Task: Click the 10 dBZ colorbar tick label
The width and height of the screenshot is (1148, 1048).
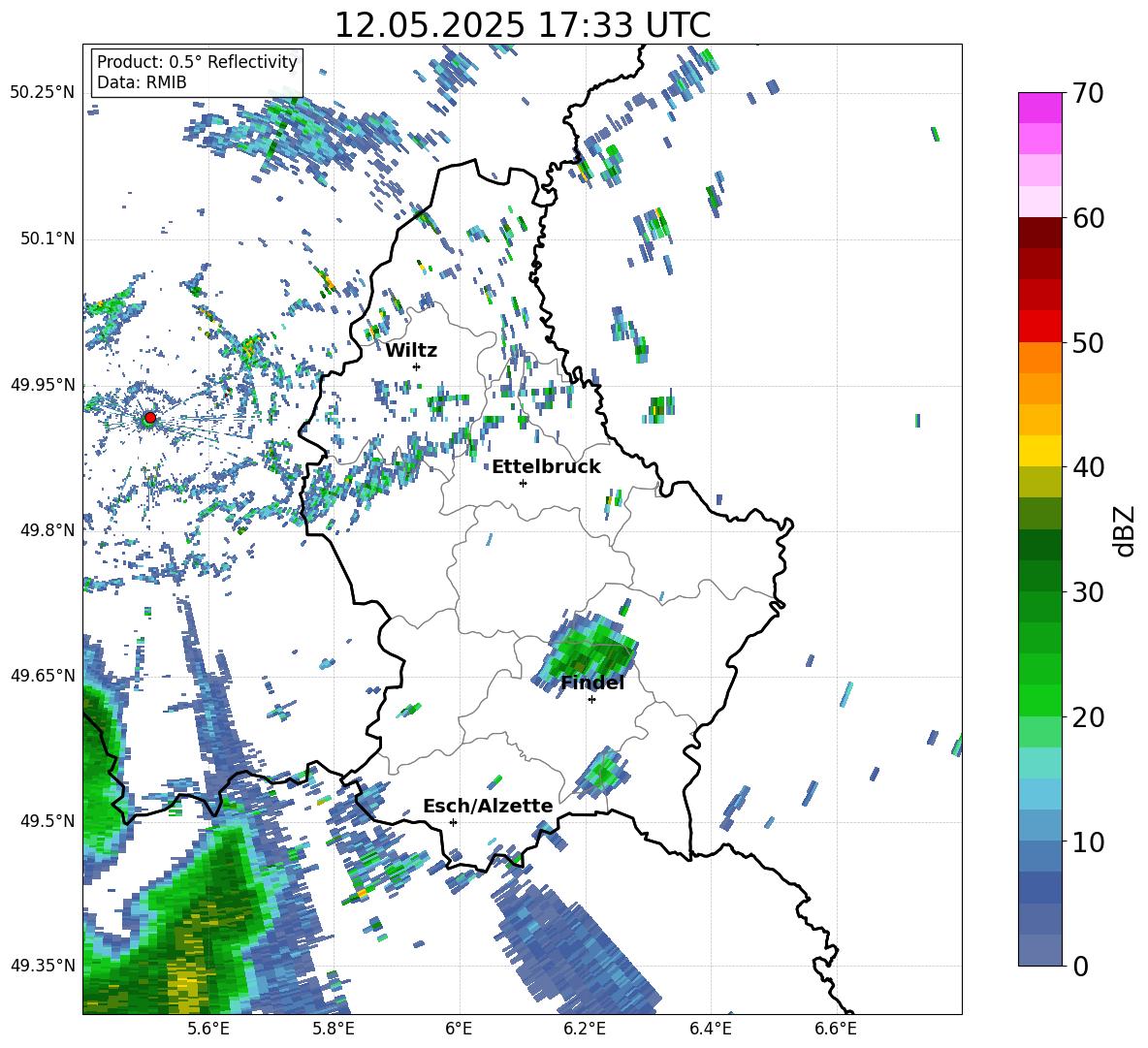Action: pos(1087,842)
